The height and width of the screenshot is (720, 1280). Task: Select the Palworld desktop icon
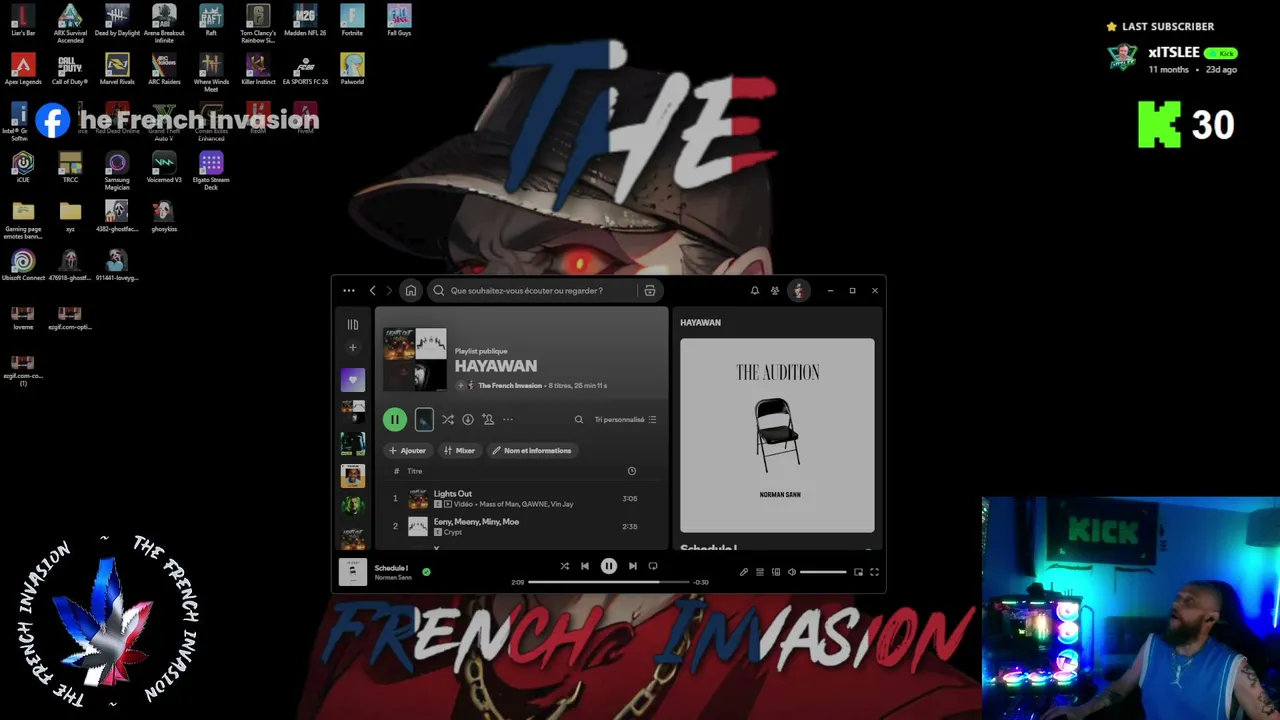(x=352, y=69)
